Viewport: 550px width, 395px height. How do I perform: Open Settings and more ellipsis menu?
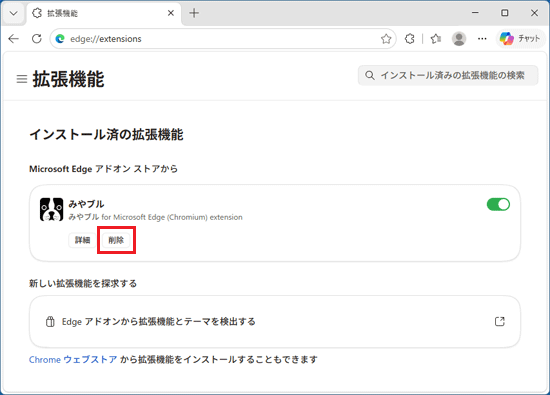(482, 39)
